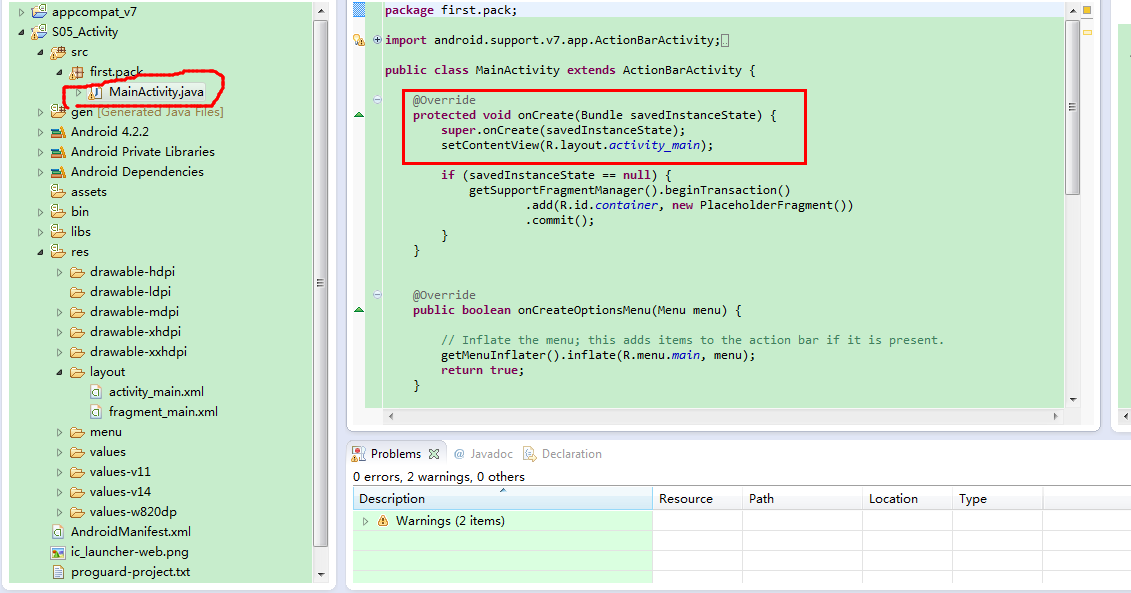This screenshot has height=593, width=1131.
Task: Click the Javadoc @ icon
Action: click(x=459, y=454)
